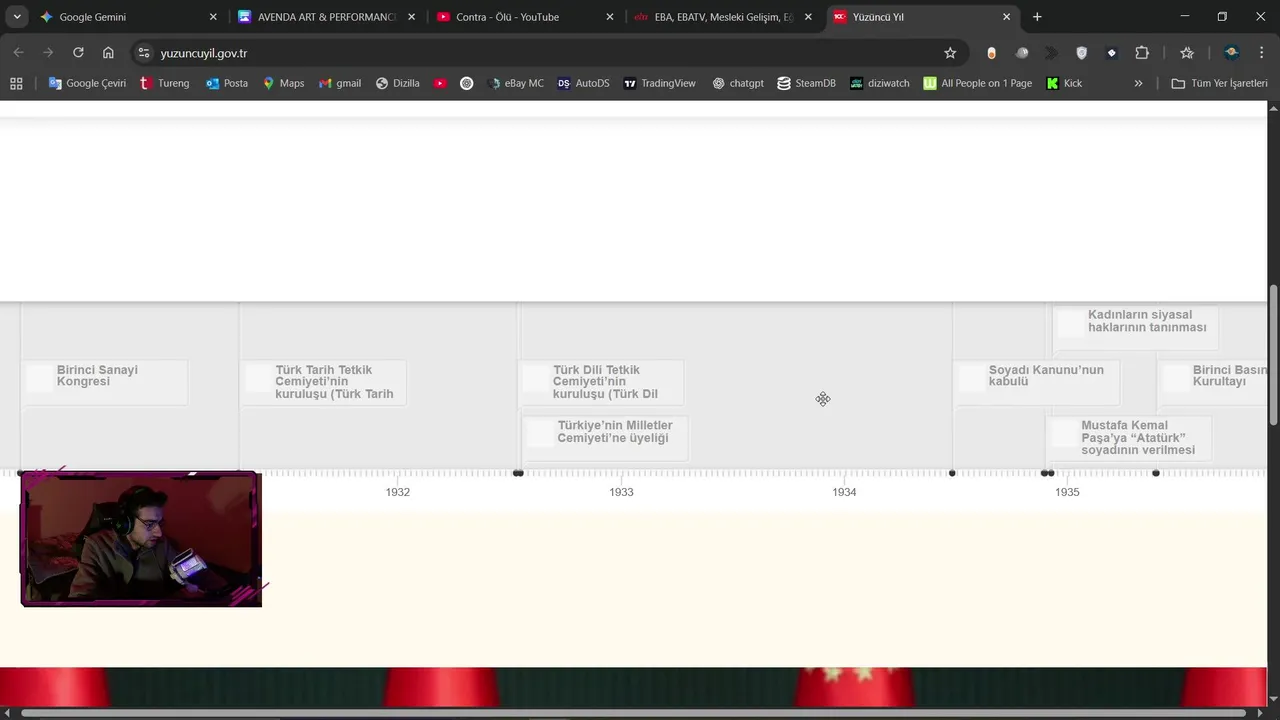This screenshot has height=720, width=1280.
Task: Open the AutoDS bookmark
Action: click(x=584, y=83)
